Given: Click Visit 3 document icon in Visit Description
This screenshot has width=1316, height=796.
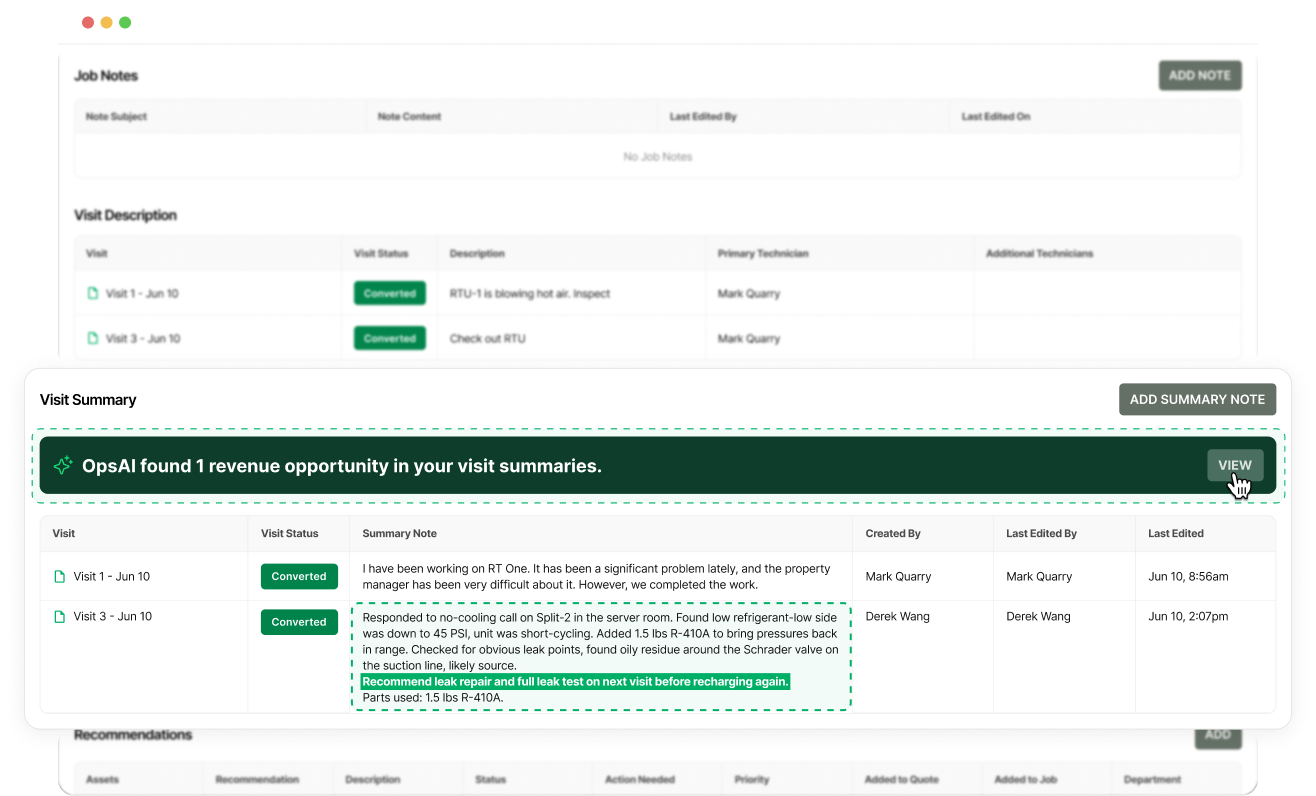Looking at the screenshot, I should (93, 339).
